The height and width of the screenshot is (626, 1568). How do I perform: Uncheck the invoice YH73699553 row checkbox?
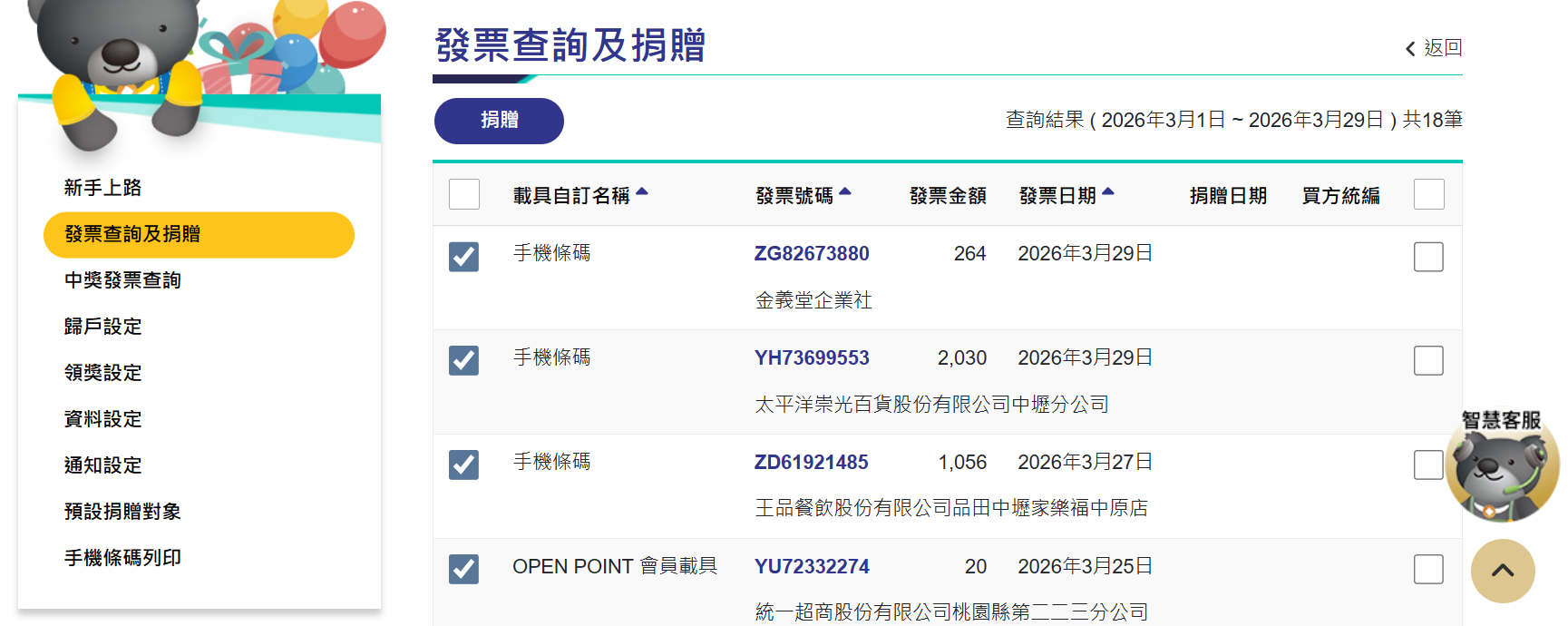[464, 361]
